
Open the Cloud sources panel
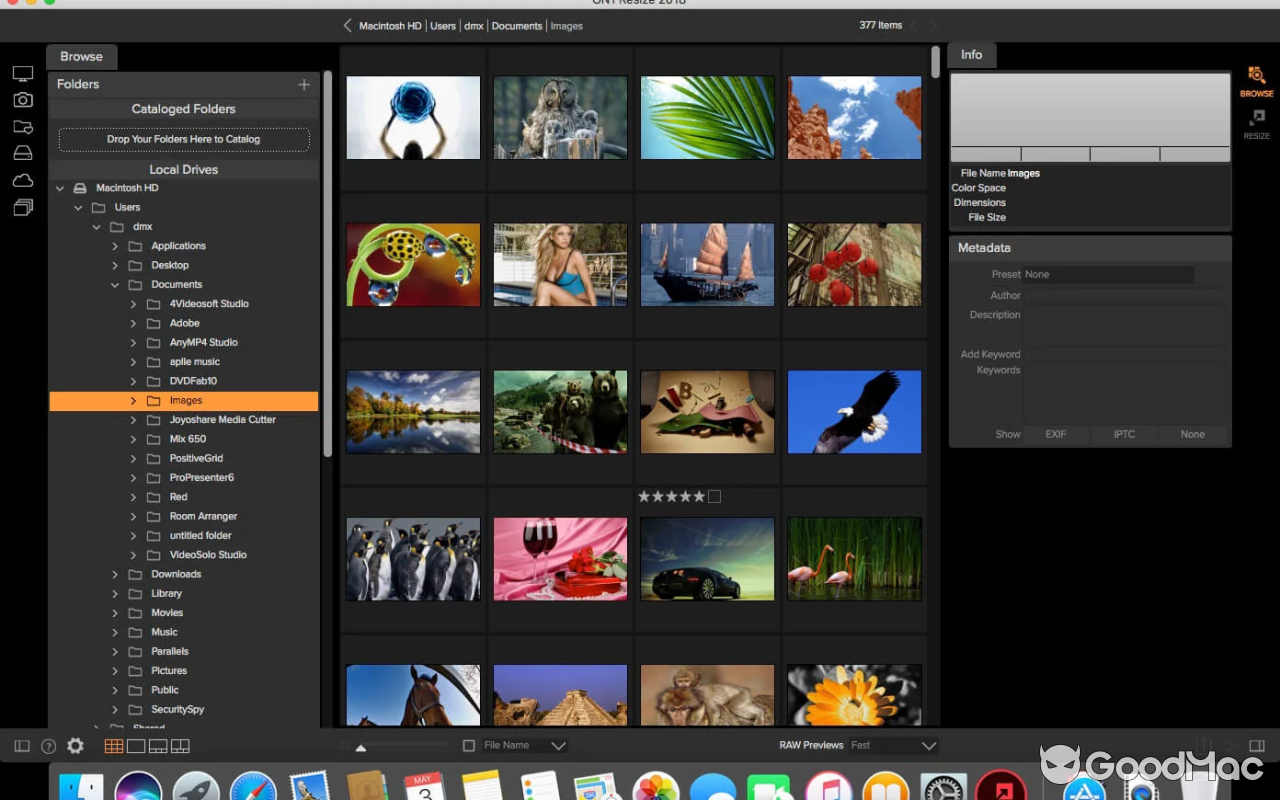21,180
